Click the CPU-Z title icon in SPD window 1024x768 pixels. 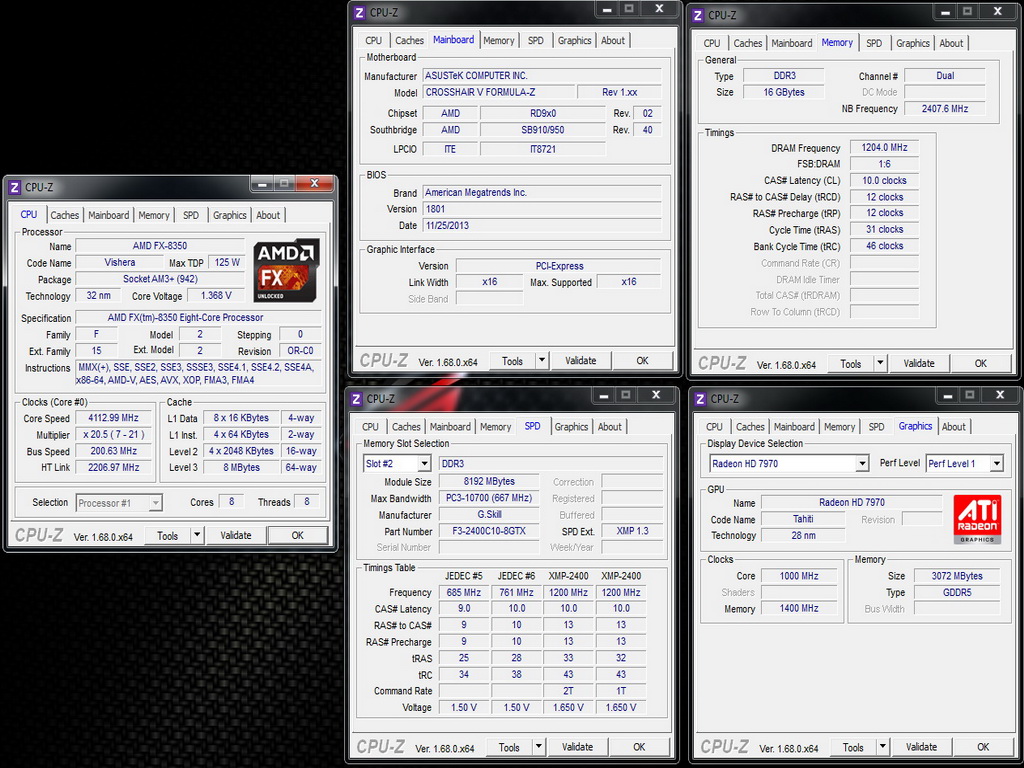click(357, 398)
